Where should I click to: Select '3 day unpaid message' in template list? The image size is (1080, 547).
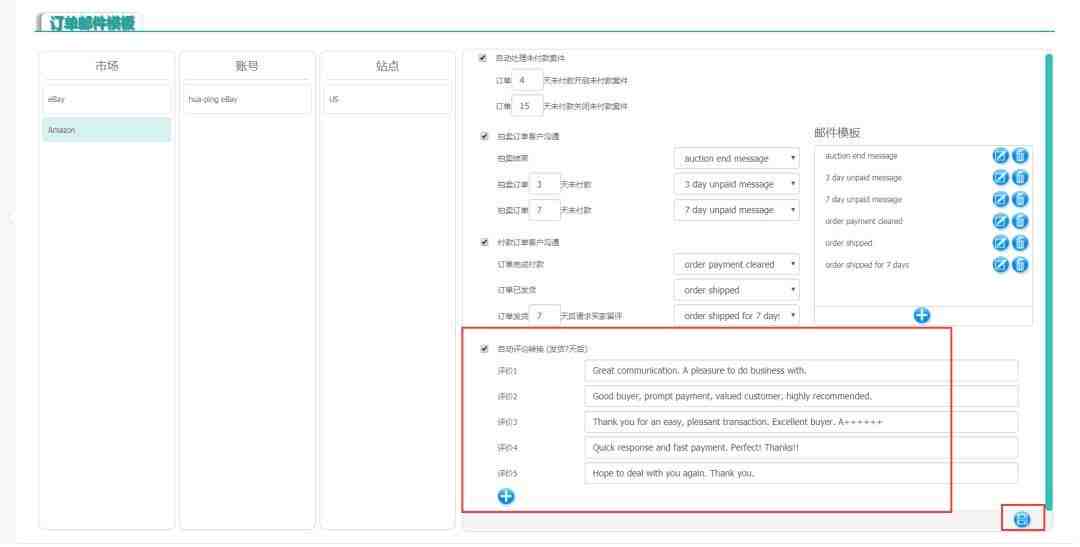pos(863,178)
